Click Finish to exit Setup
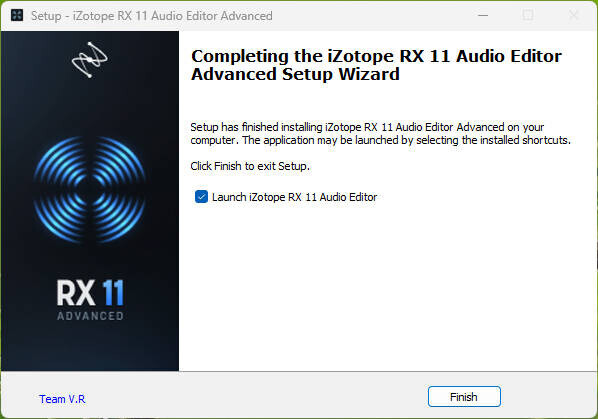Screen dimensions: 598x419 click(464, 397)
